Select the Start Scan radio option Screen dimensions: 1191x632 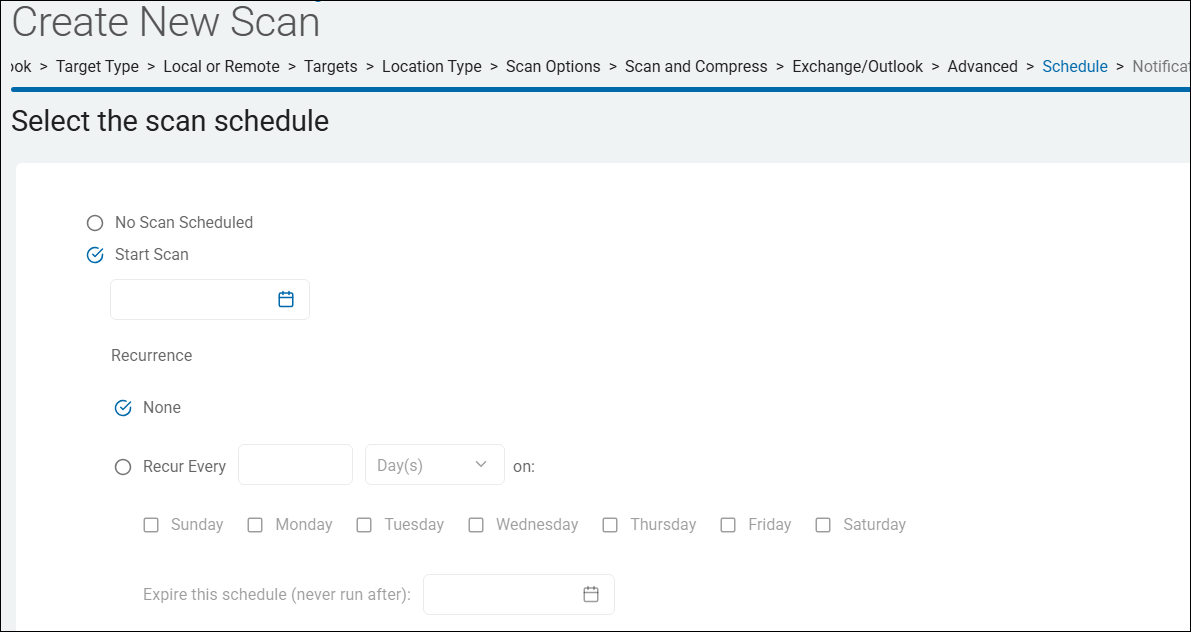95,255
